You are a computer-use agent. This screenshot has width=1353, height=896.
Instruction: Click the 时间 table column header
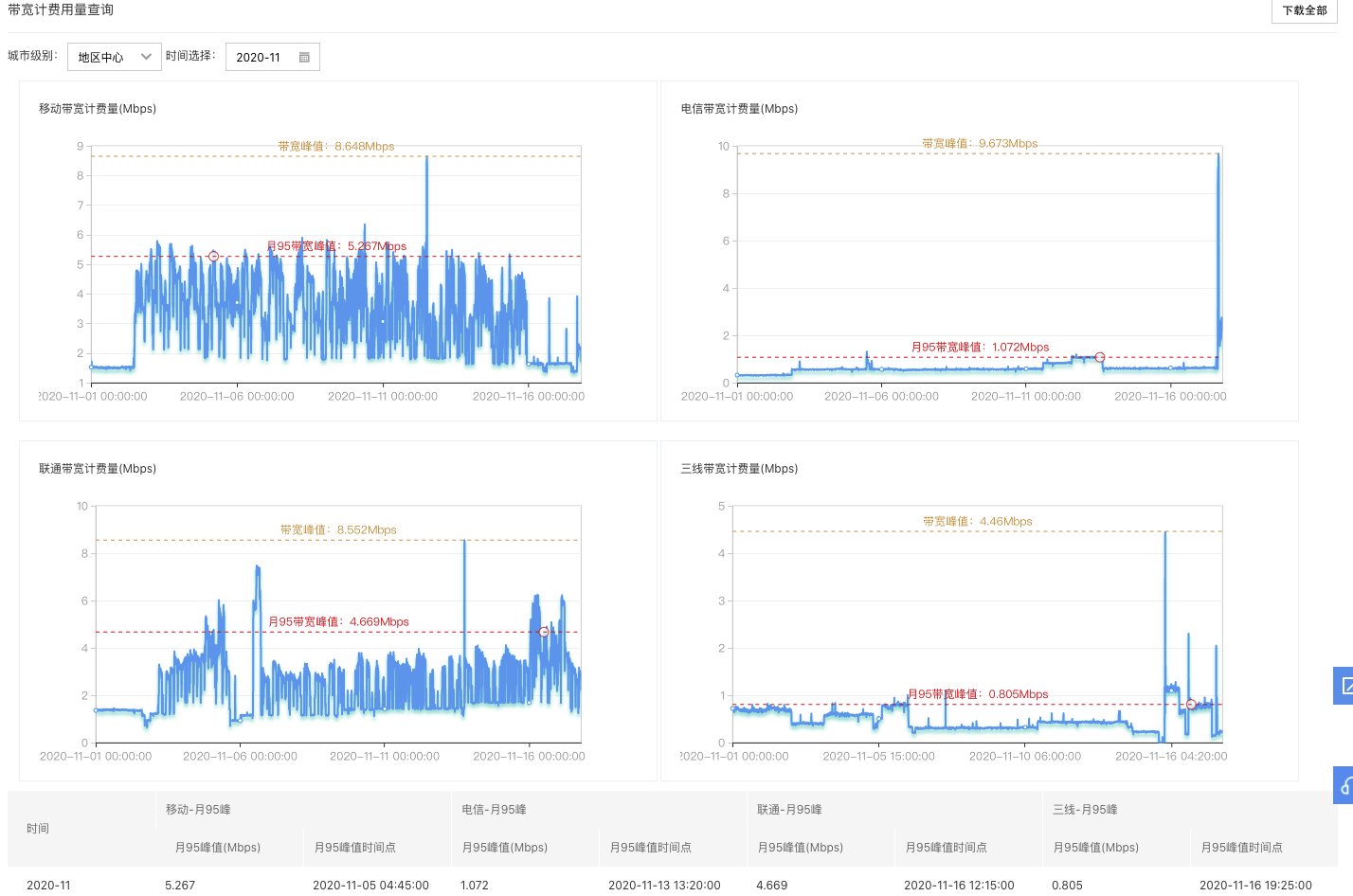click(38, 829)
